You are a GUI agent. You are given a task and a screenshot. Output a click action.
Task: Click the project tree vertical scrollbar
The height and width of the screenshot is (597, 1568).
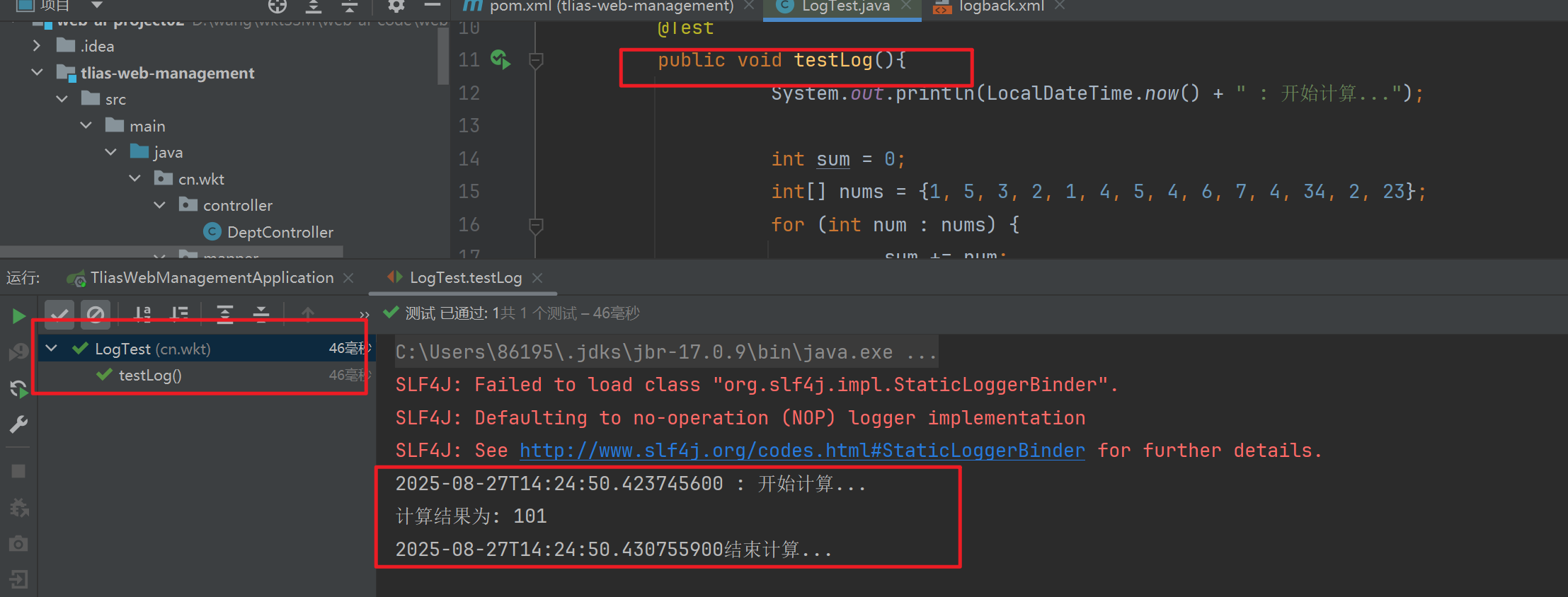coord(443,57)
